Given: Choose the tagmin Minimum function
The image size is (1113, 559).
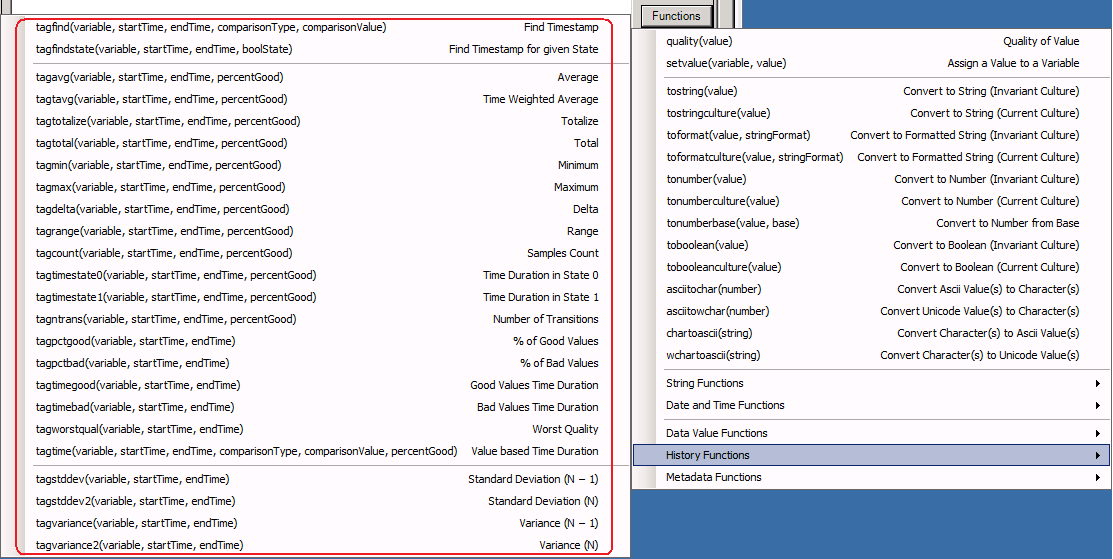Looking at the screenshot, I should [x=316, y=165].
